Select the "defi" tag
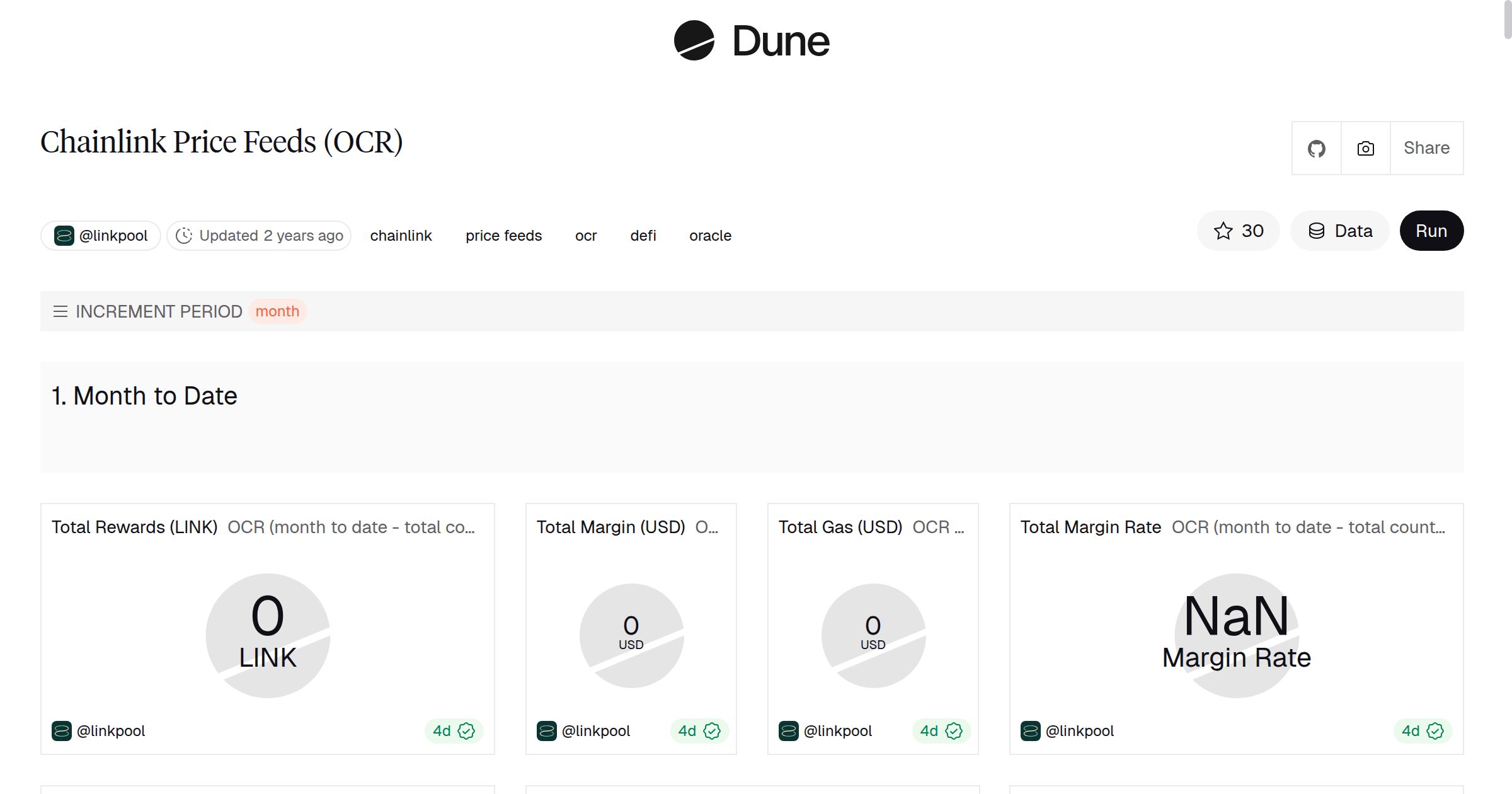Screen dimensions: 1512x794 (643, 235)
